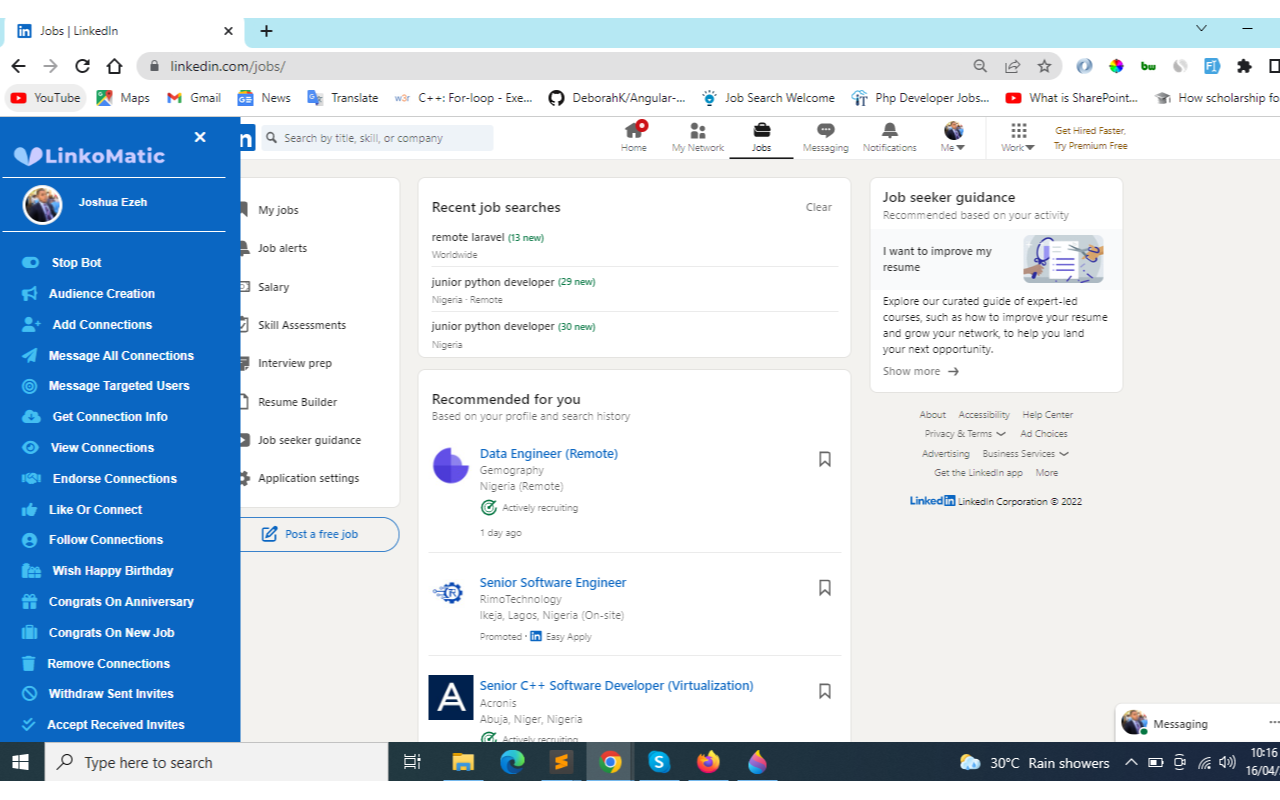
Task: Open View Connections eye icon
Action: 31,448
